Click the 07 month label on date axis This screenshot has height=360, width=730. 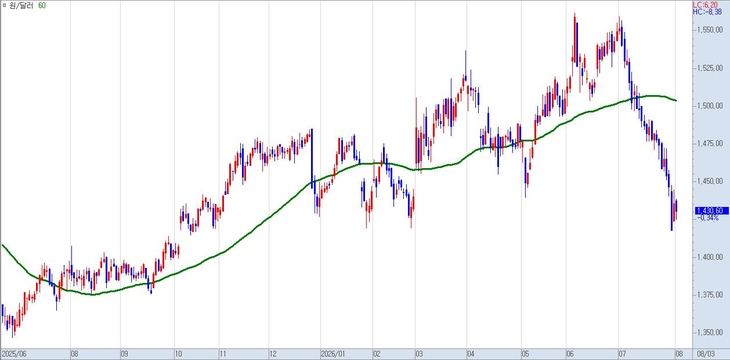point(622,353)
